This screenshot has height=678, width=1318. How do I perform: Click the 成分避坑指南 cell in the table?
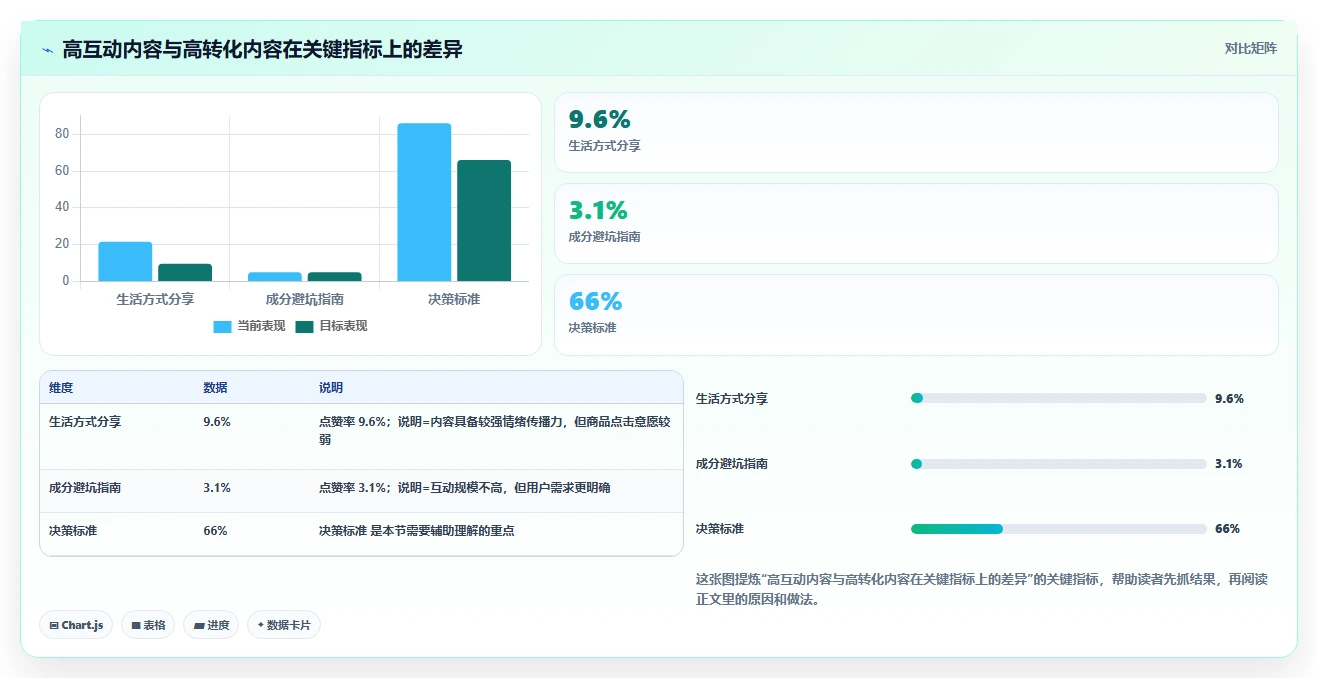(x=85, y=488)
